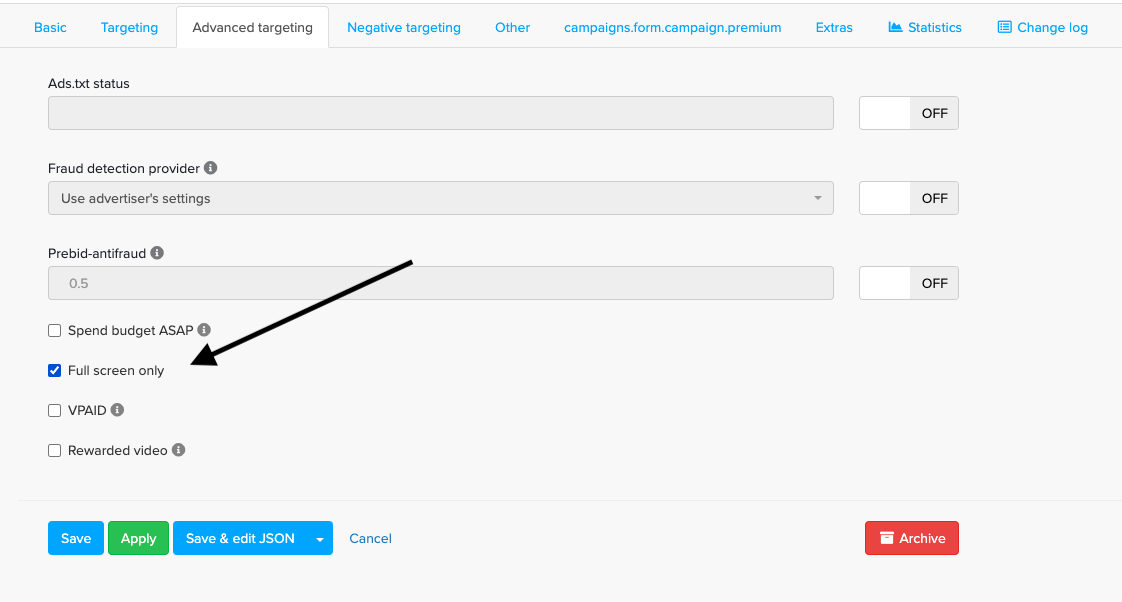Open the Change log tab with list icon
Image resolution: width=1122 pixels, height=602 pixels.
pos(1042,27)
